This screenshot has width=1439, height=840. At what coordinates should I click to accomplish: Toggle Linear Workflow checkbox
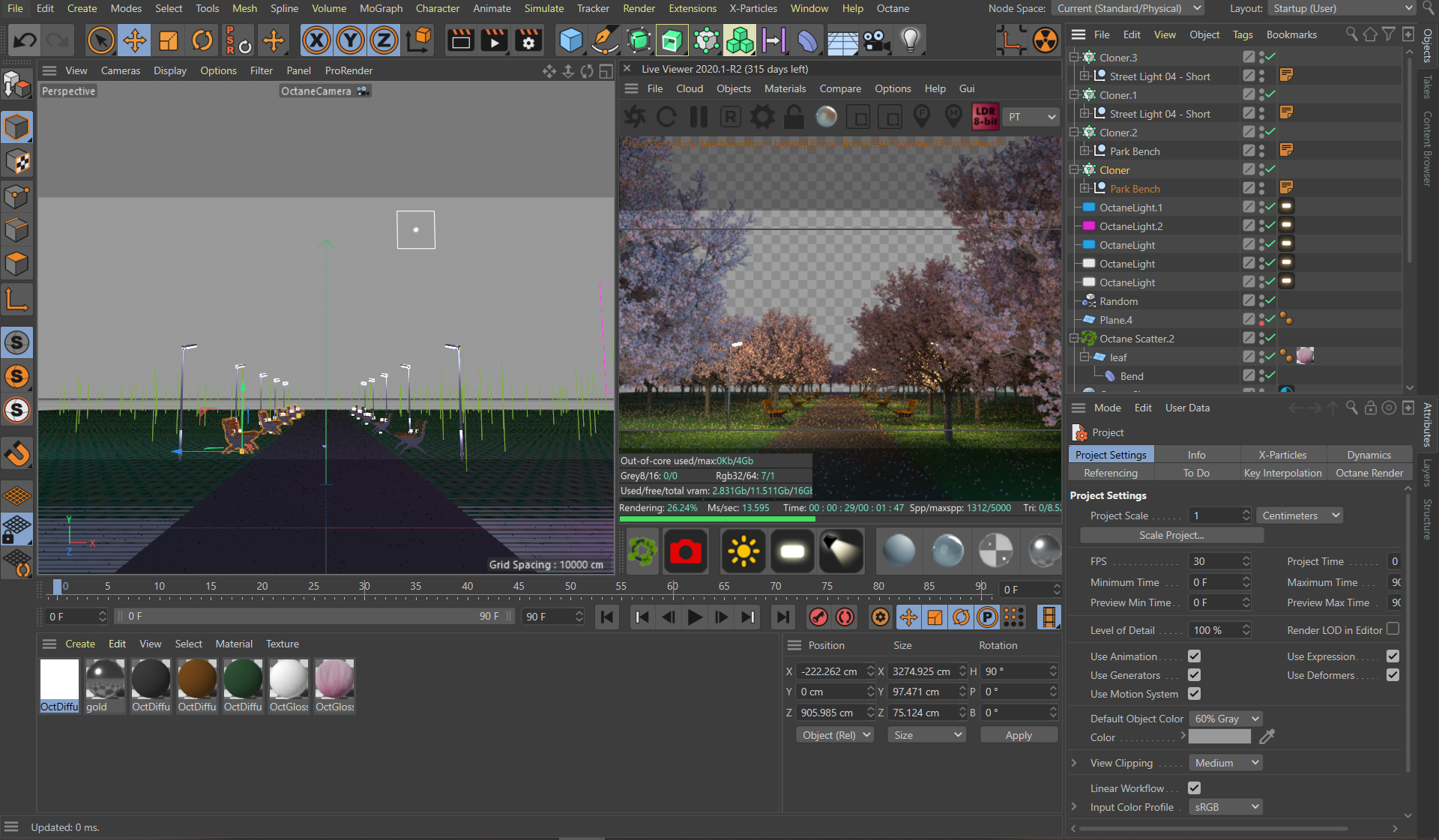click(1194, 788)
